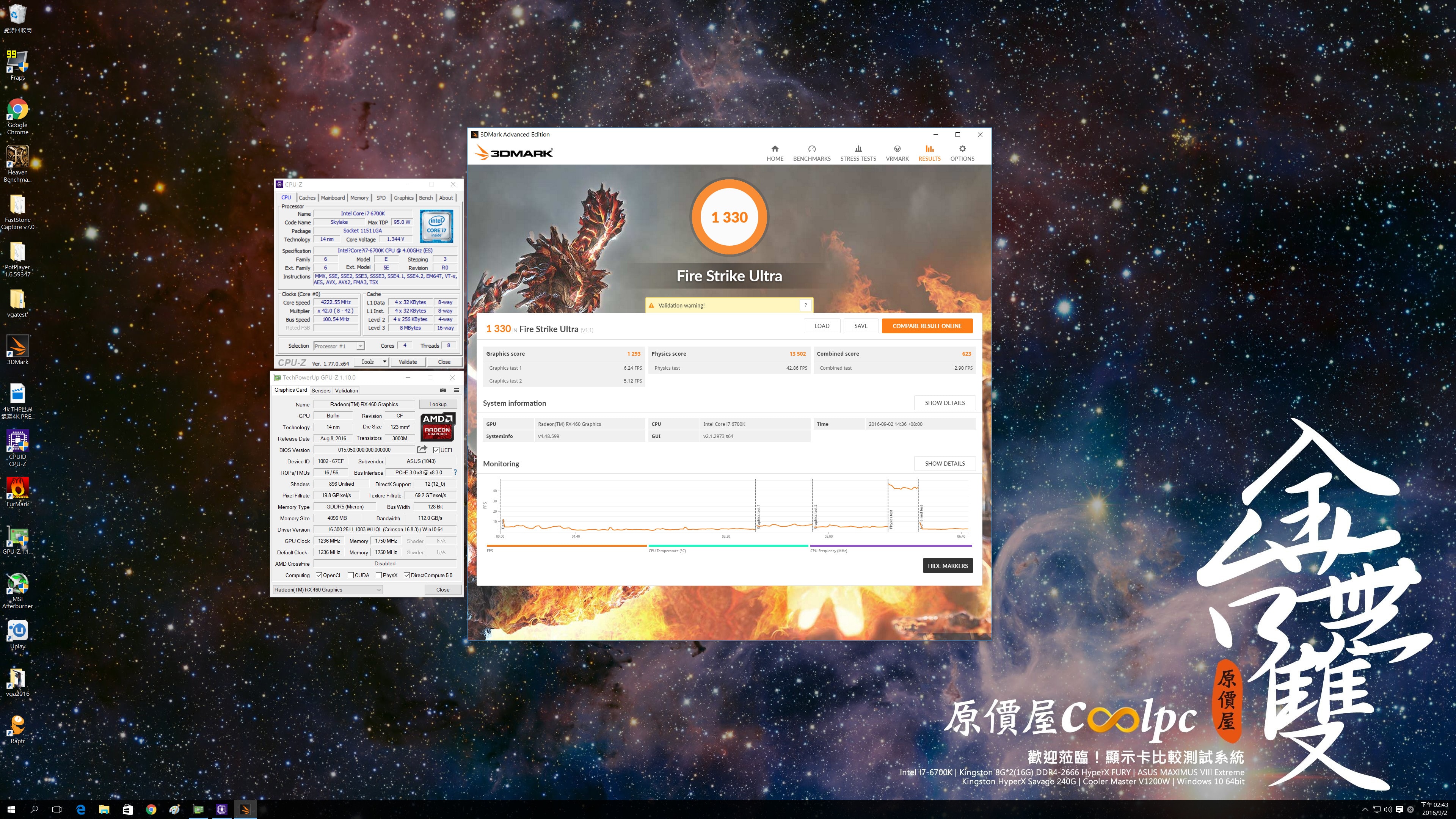Viewport: 1456px width, 819px height.
Task: Click the orange FPS legend bar
Action: click(x=566, y=546)
